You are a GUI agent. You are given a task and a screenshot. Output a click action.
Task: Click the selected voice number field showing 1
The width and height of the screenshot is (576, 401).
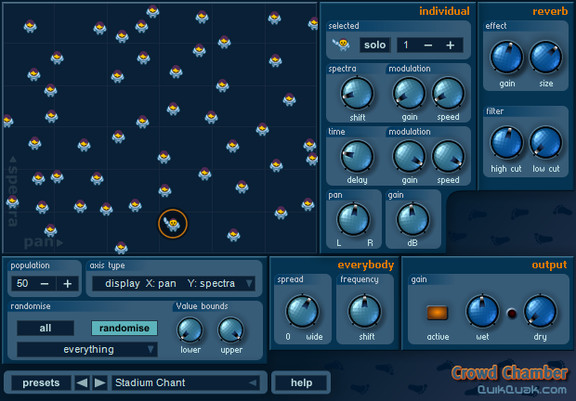[406, 45]
